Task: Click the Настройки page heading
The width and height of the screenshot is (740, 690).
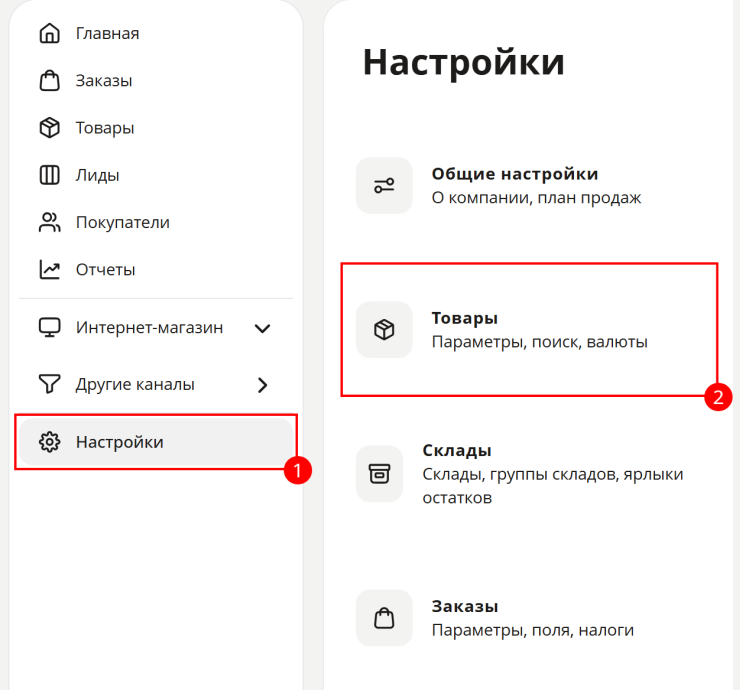Action: tap(463, 62)
